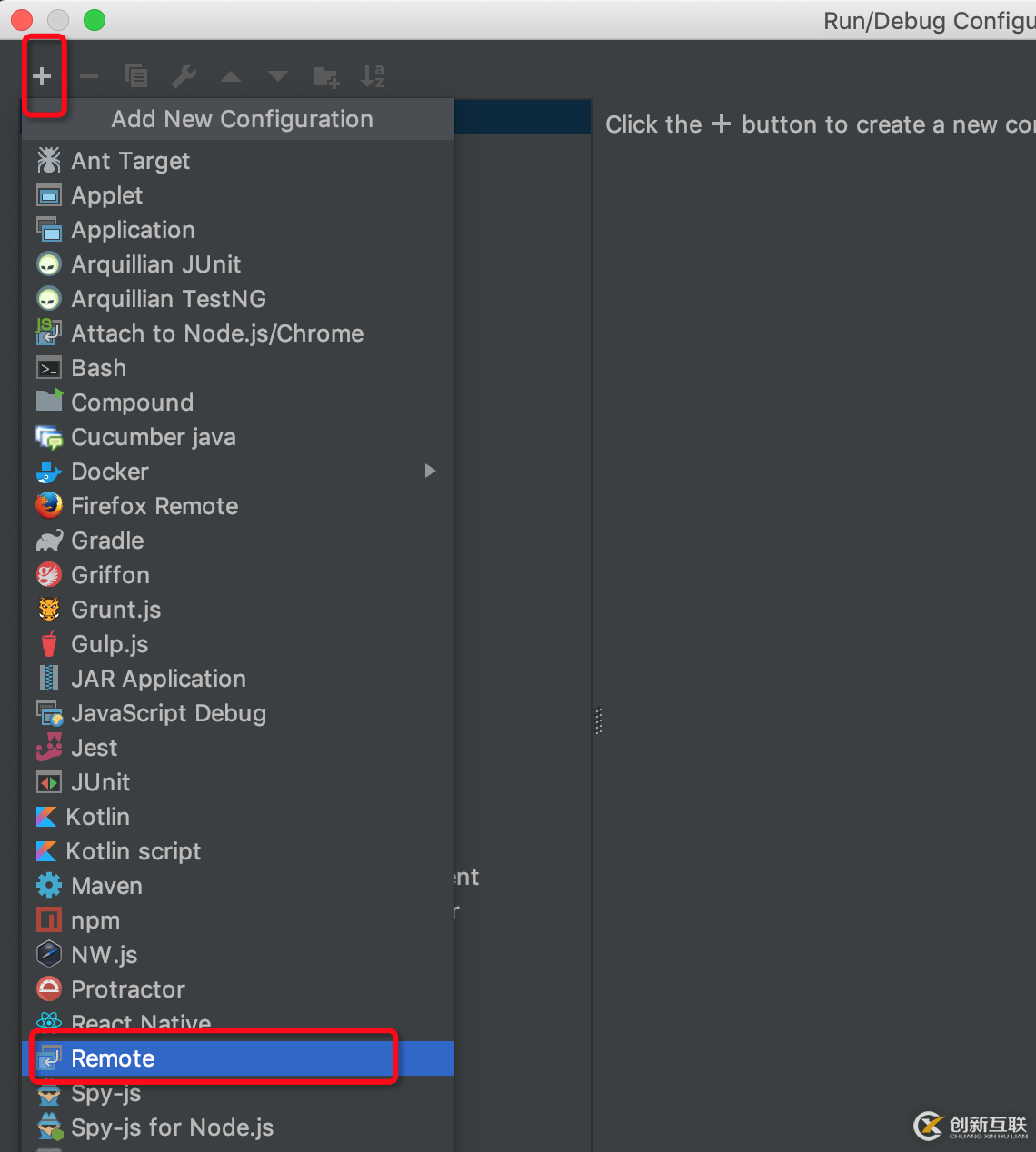Click the Spy-js entry below Remote

[x=238, y=1093]
